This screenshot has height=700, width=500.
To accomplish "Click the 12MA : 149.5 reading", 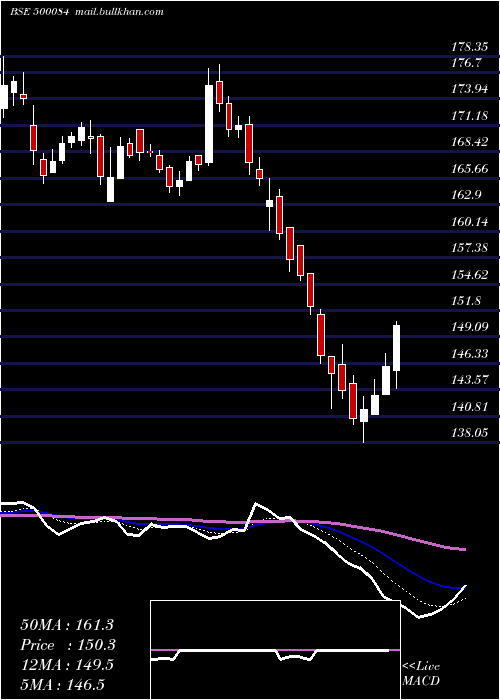I will [x=67, y=665].
